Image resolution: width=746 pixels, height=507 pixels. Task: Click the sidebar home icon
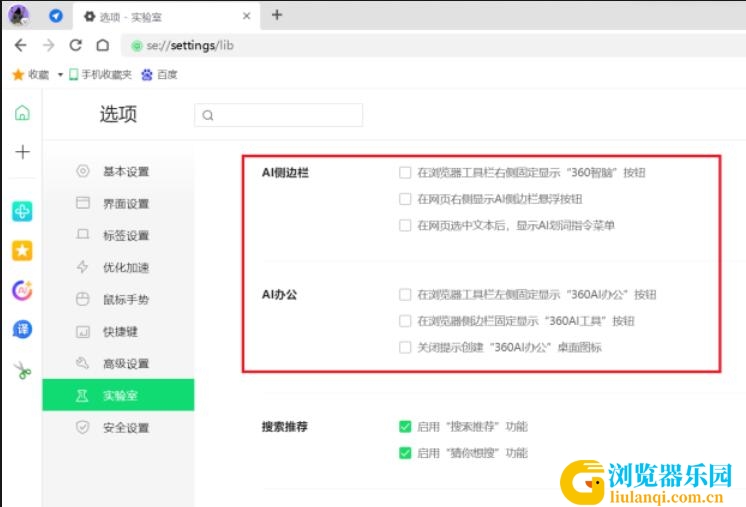click(22, 113)
